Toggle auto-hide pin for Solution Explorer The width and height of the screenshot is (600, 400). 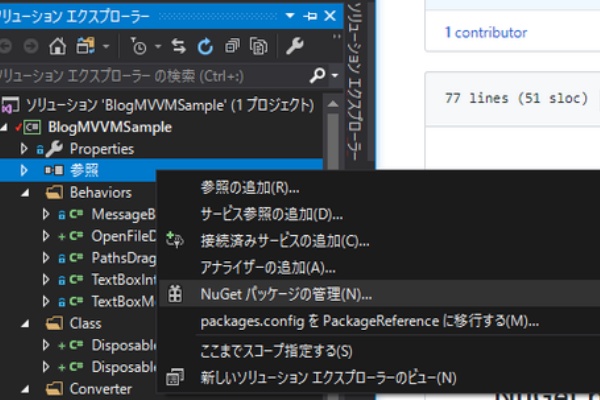tap(310, 16)
